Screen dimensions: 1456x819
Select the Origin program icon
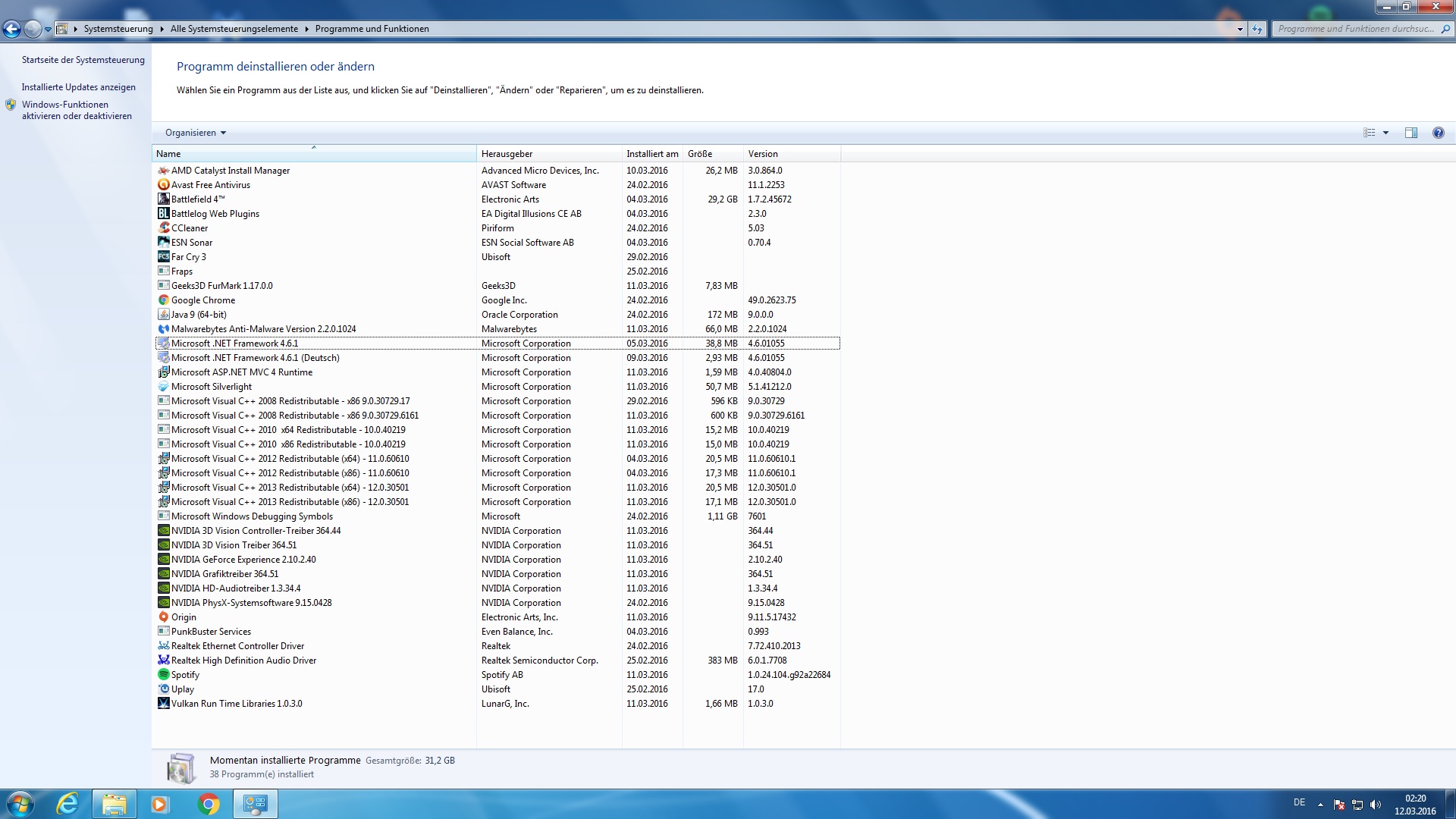[x=163, y=617]
